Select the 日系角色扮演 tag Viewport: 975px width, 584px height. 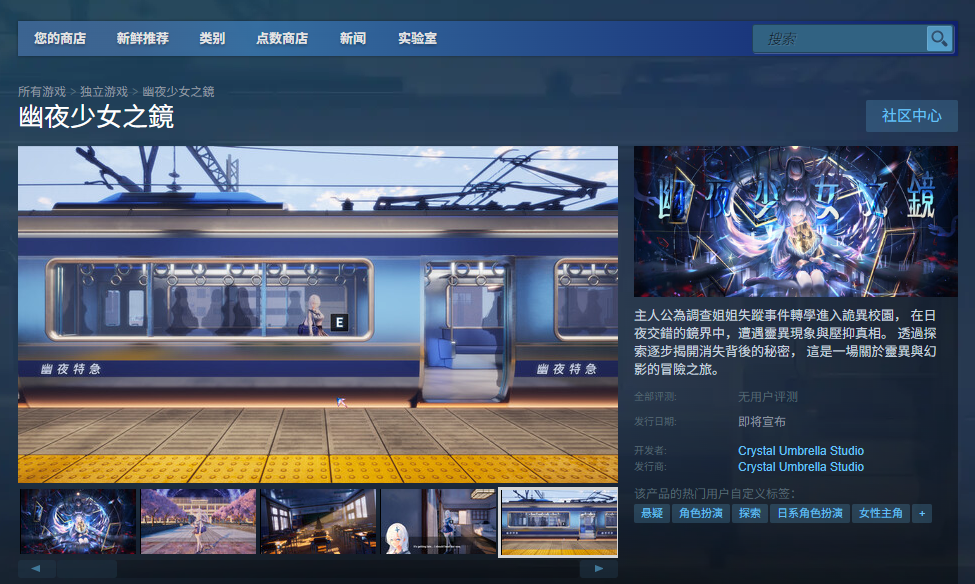tap(813, 513)
